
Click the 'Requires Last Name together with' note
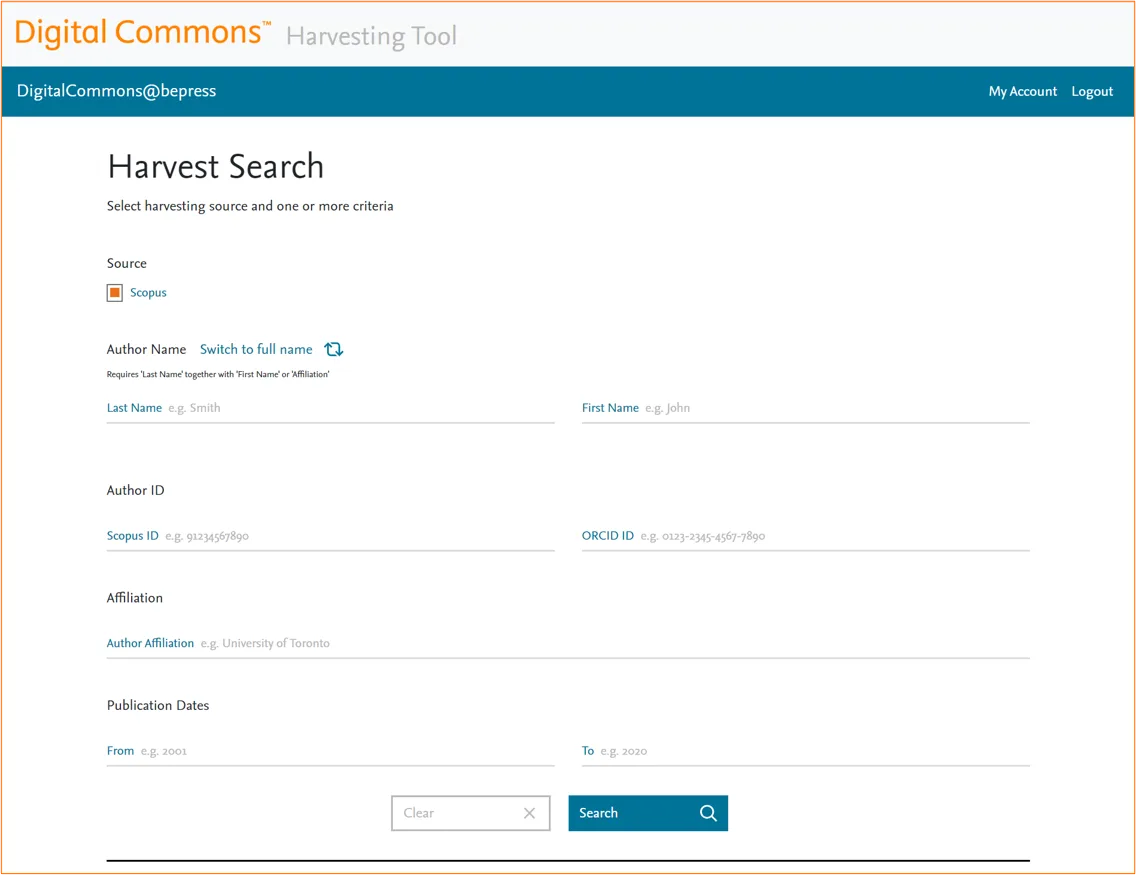point(218,374)
